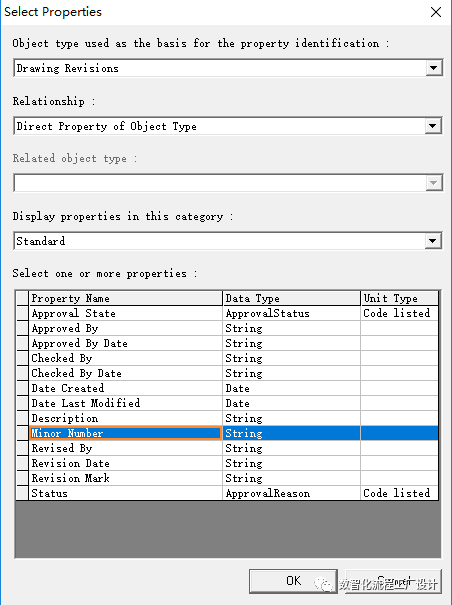This screenshot has height=605, width=452.
Task: Click the Date type cell of Date Created
Action: point(291,388)
